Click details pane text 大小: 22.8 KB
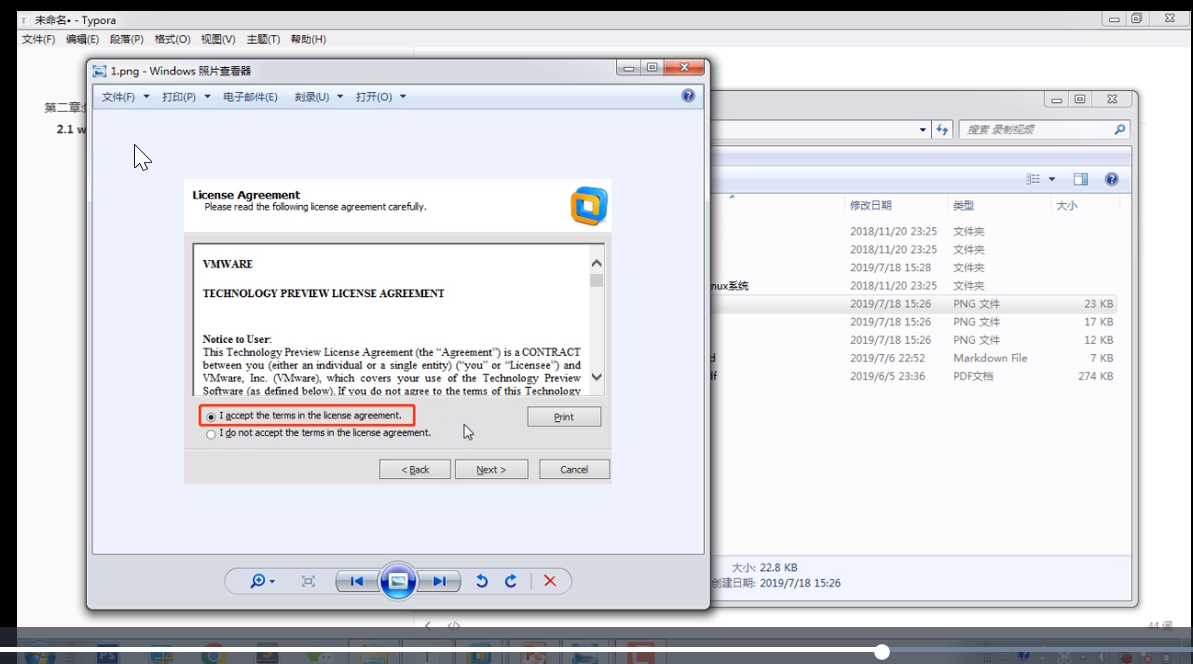1193x664 pixels. pyautogui.click(x=765, y=567)
